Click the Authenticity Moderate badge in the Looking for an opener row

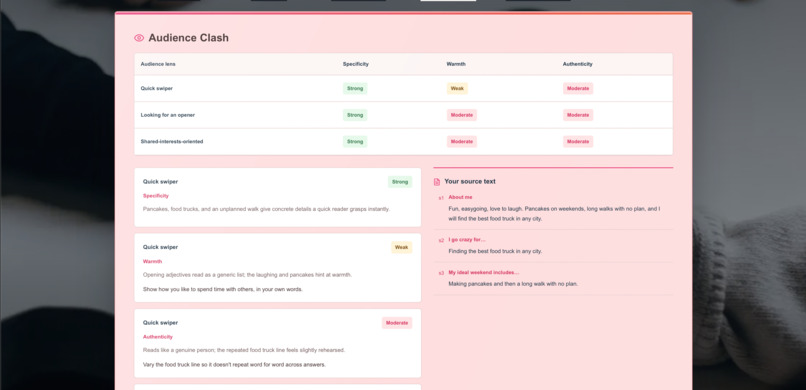[x=578, y=115]
